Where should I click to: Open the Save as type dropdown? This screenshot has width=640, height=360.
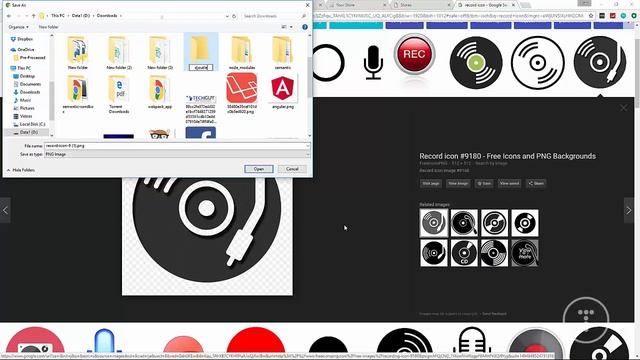(x=176, y=154)
